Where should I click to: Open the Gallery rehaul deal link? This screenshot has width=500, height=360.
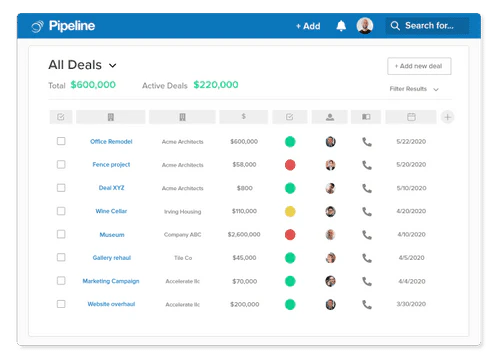(112, 258)
